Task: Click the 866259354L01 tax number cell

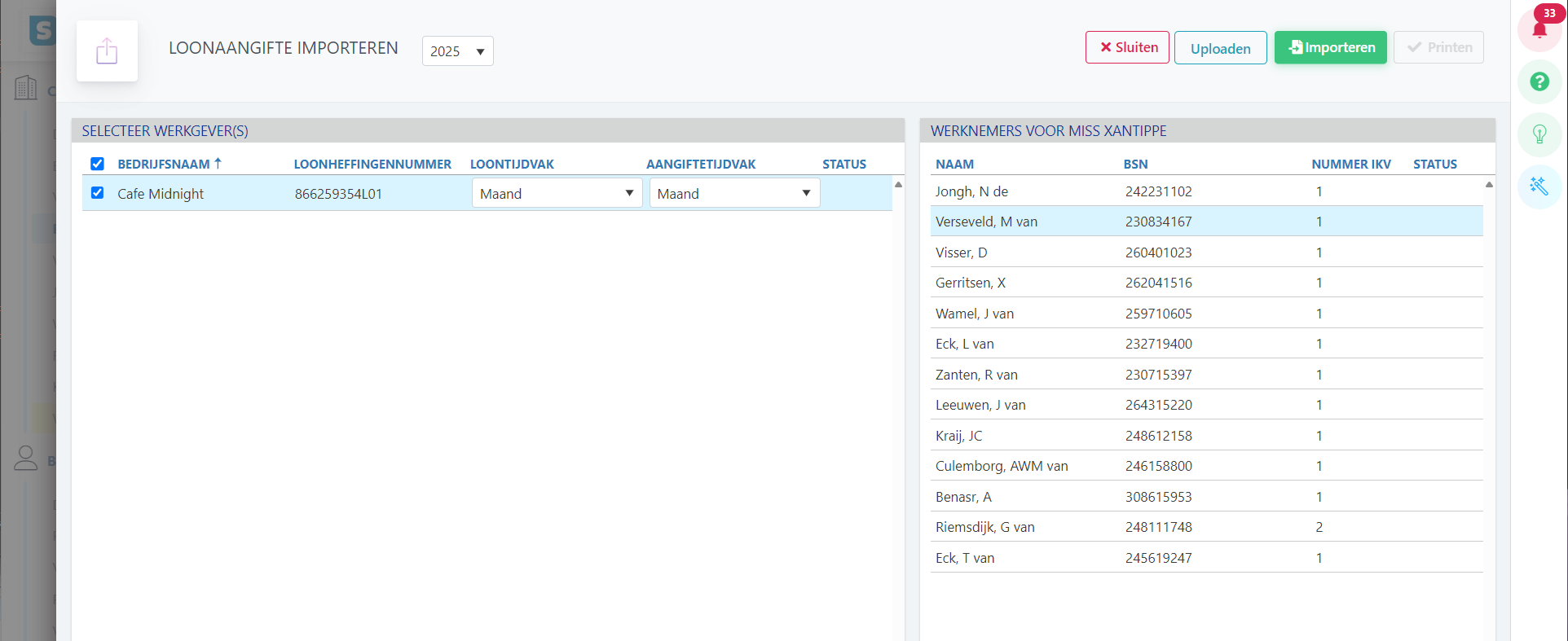Action: point(338,194)
